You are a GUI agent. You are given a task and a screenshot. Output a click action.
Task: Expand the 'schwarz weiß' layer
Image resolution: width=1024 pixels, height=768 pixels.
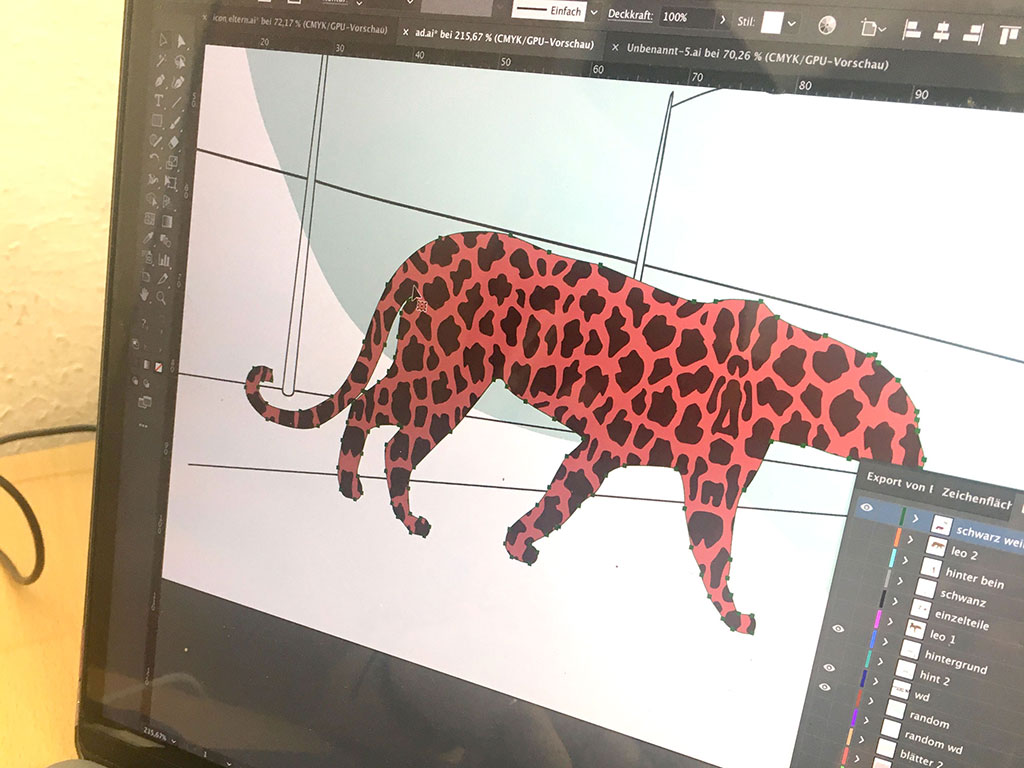tap(916, 519)
